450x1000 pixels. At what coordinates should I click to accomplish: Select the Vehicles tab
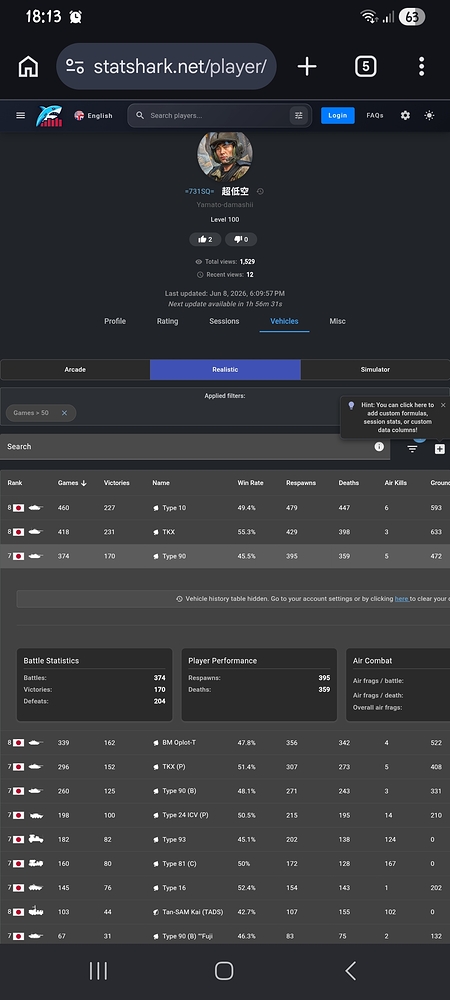(284, 321)
